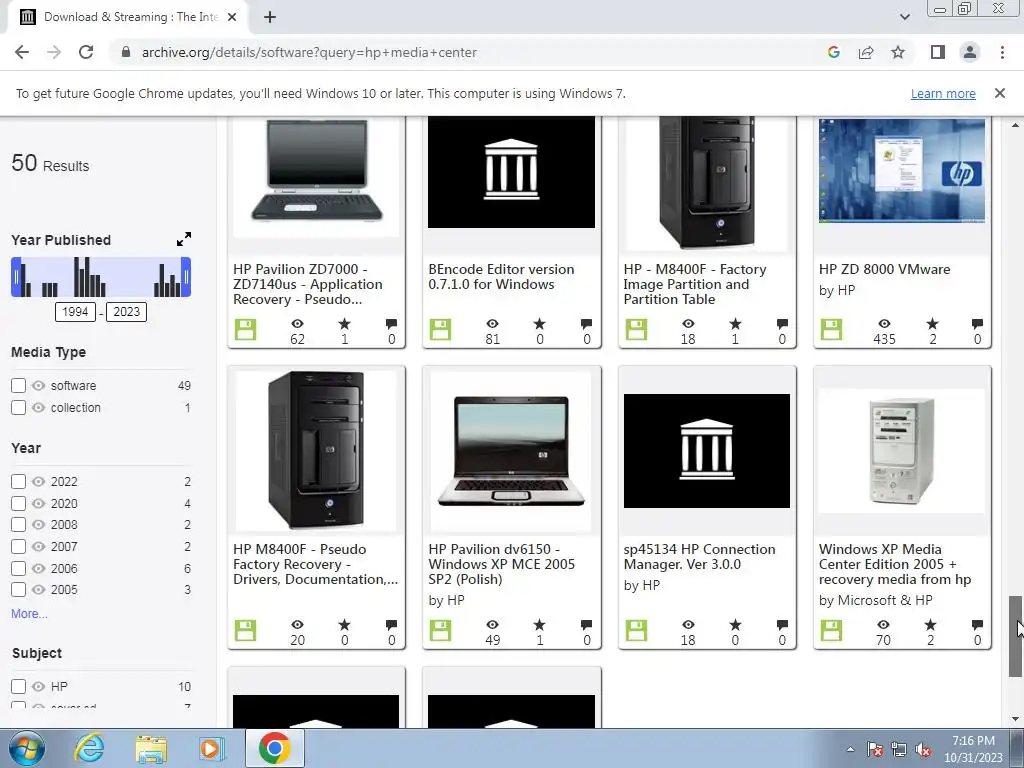Check the 2005 year filter
This screenshot has height=768, width=1024.
click(18, 590)
